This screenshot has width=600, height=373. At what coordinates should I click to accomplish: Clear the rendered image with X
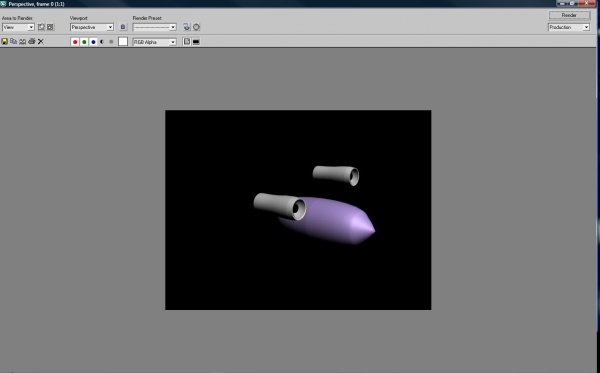[41, 42]
